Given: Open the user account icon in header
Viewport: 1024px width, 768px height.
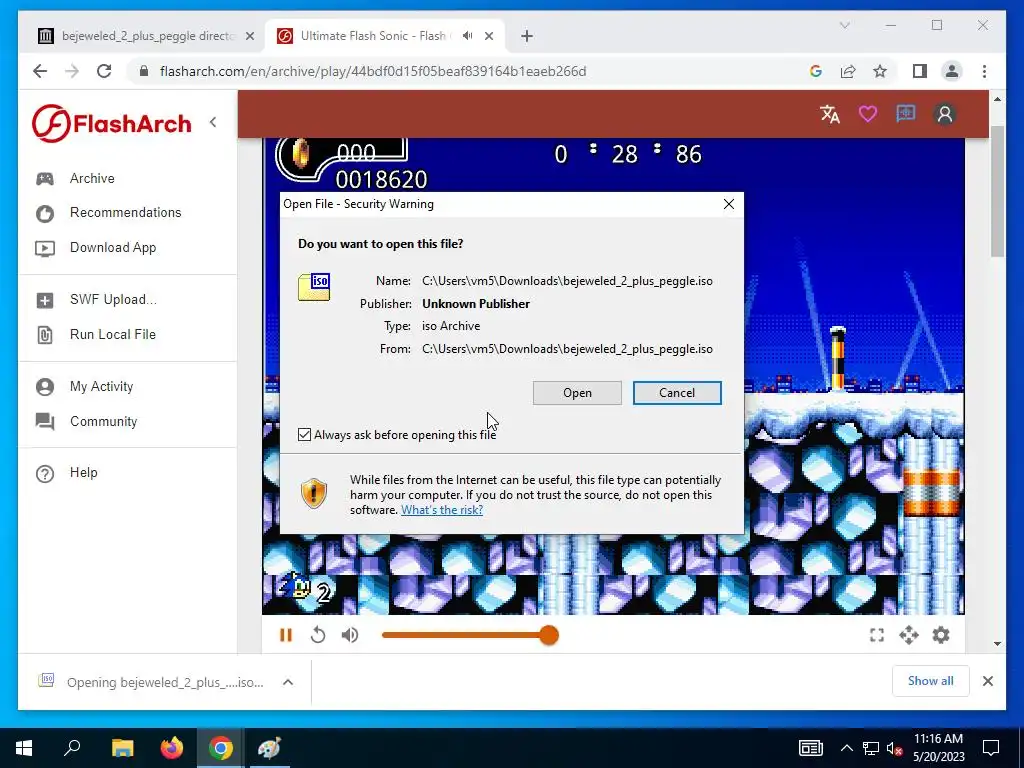Looking at the screenshot, I should [x=944, y=114].
